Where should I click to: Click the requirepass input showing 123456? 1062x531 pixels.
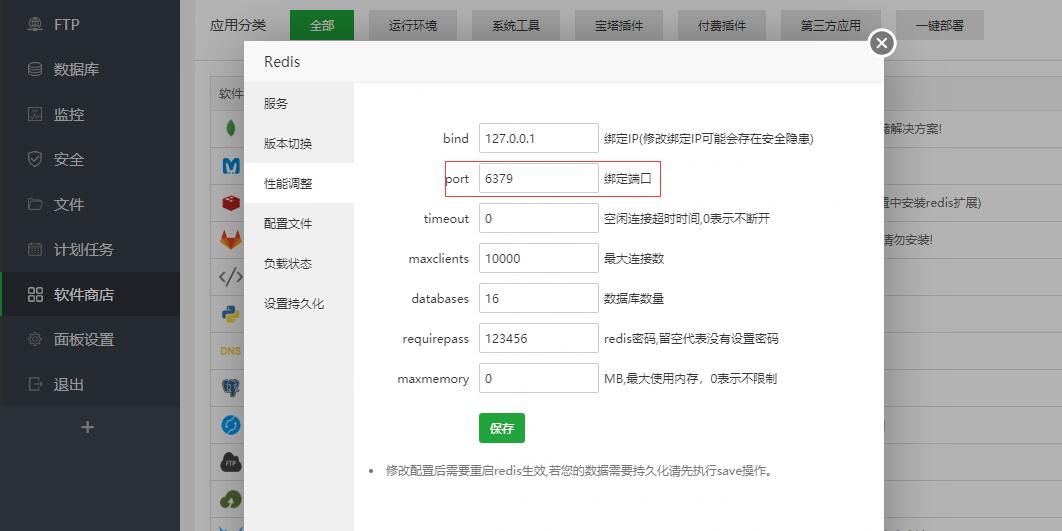[539, 338]
